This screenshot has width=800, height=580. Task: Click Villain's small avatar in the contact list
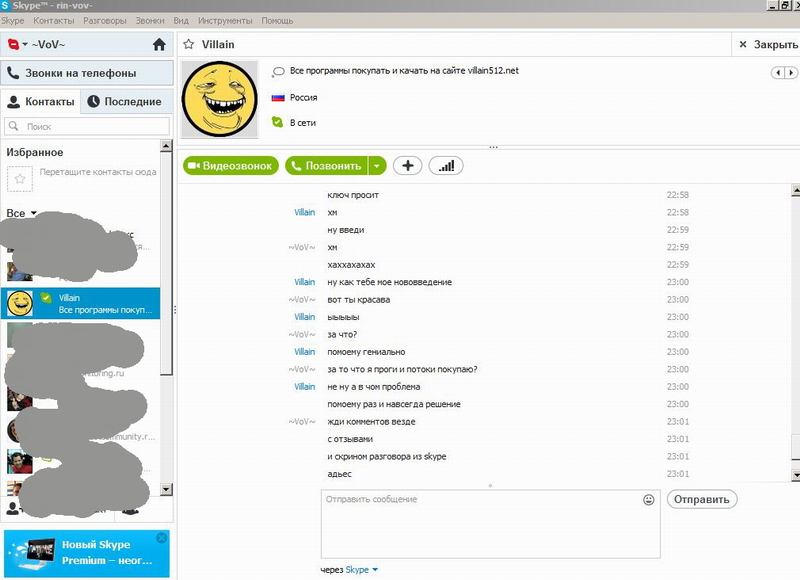coord(20,304)
